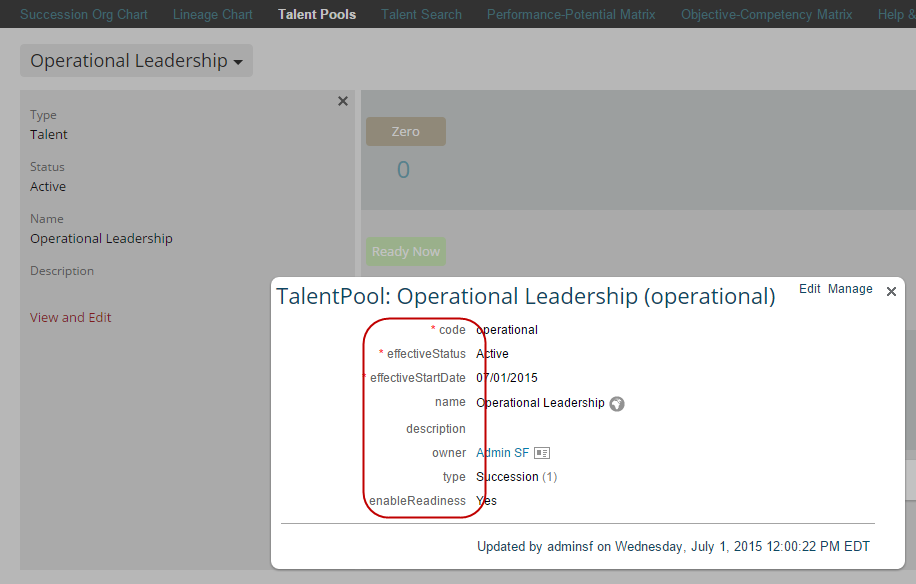The image size is (916, 584).
Task: Click the View and Edit link
Action: [x=71, y=317]
